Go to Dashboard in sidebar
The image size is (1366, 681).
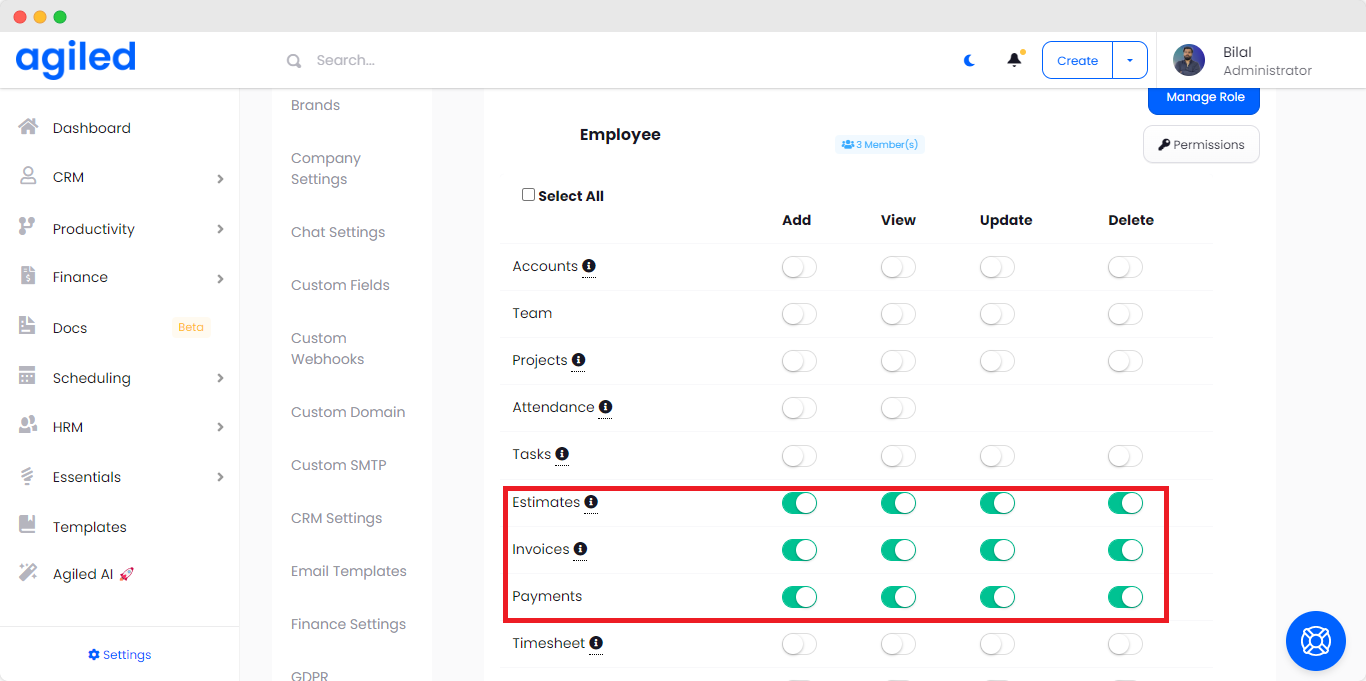[x=91, y=128]
